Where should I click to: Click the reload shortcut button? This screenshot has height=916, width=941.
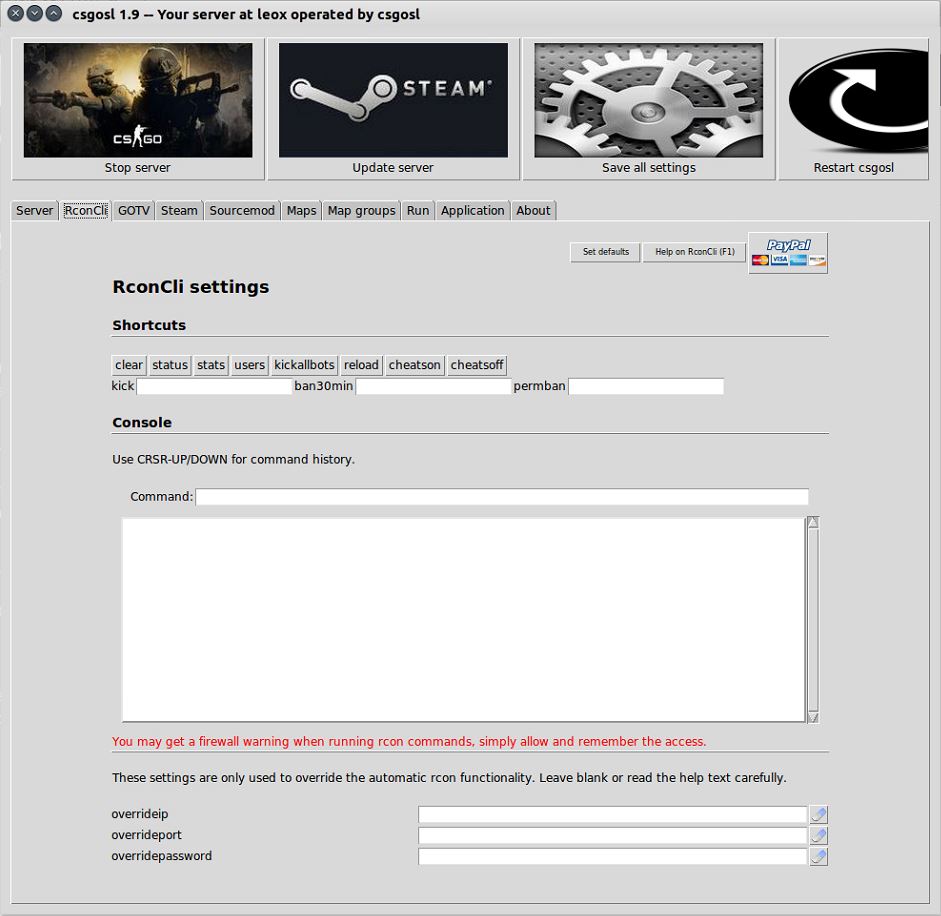361,365
